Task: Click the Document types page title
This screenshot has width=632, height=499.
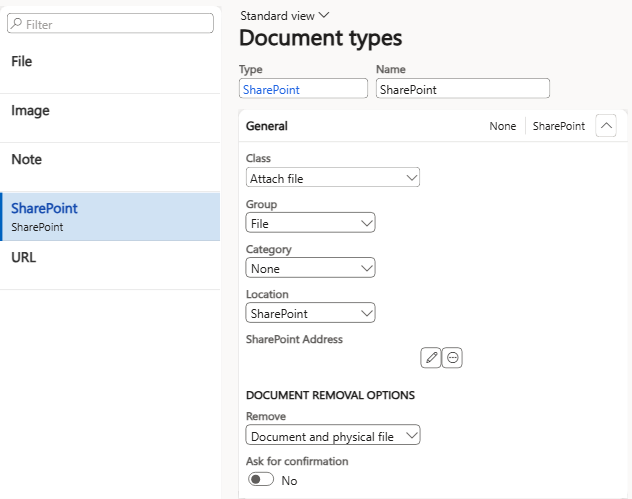Action: (x=320, y=38)
